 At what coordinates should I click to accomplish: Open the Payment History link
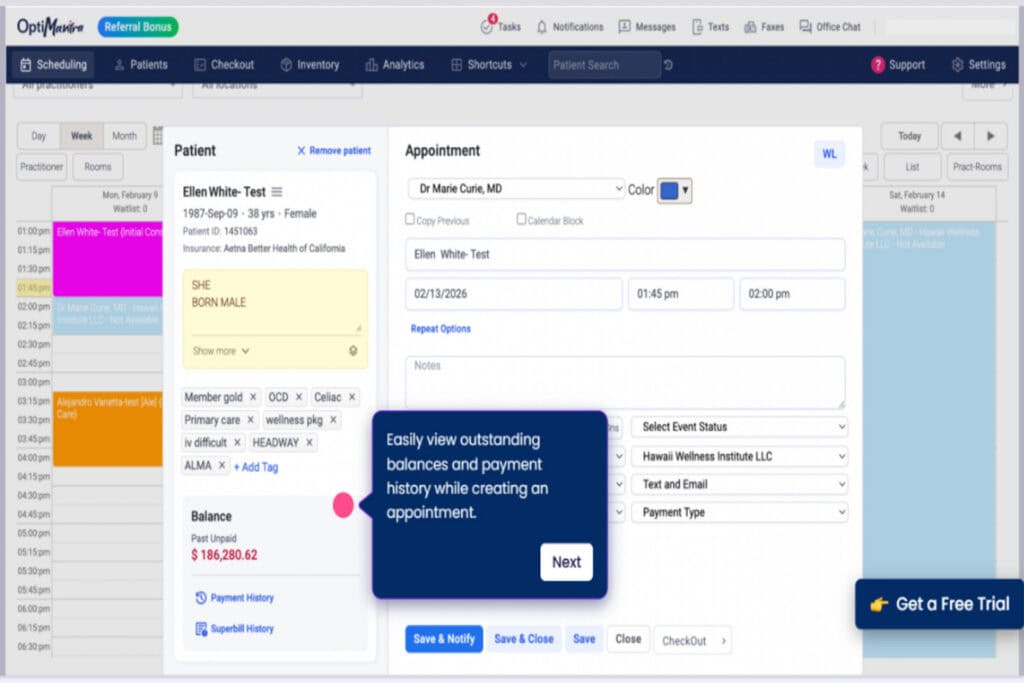click(241, 598)
